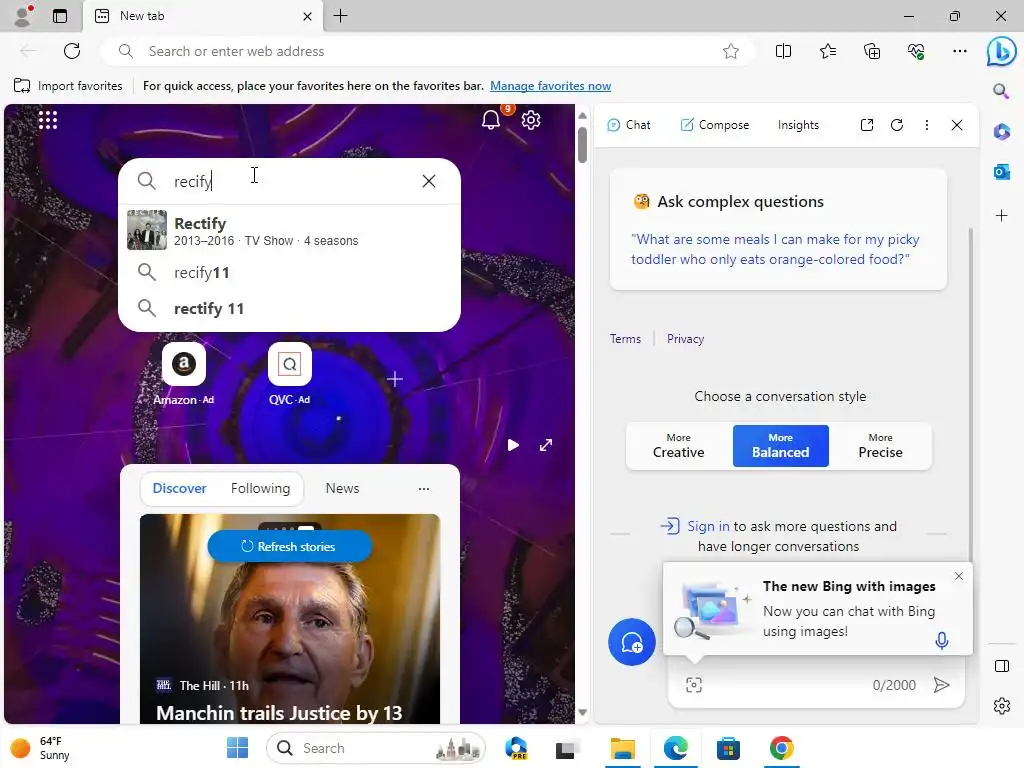1024x768 pixels.
Task: Toggle sidebar visibility icon
Action: [1001, 666]
